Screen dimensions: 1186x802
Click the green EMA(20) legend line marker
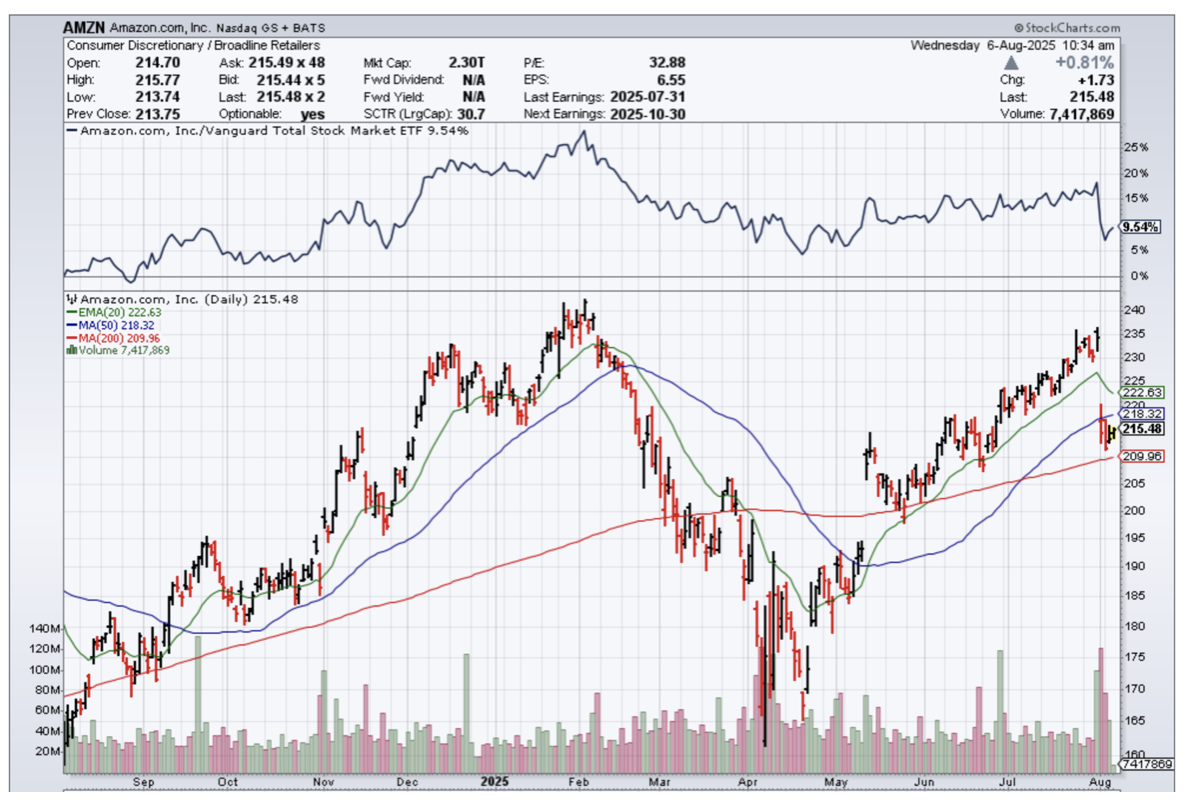(x=70, y=312)
